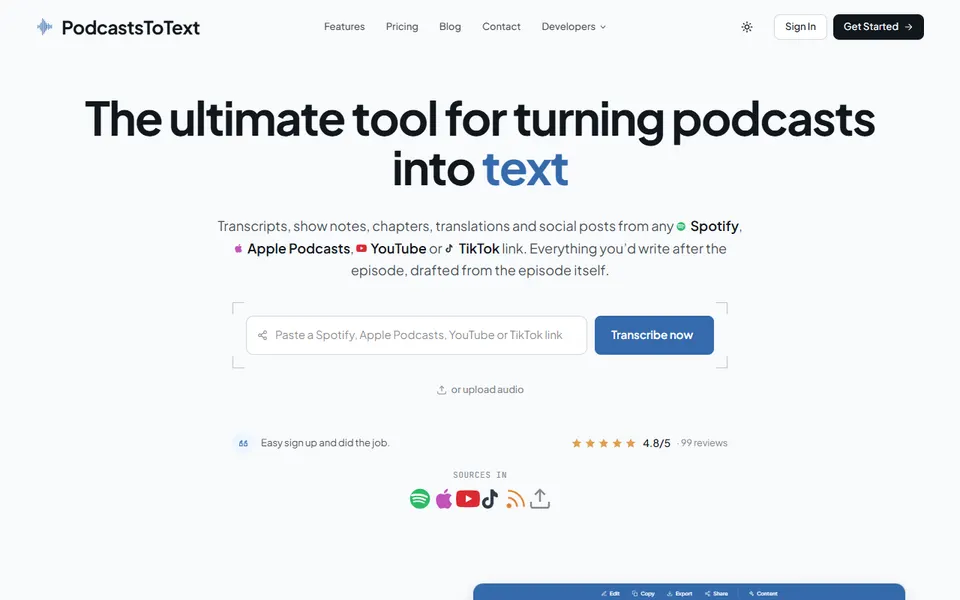The image size is (960, 600).
Task: Click the Transcribe now button
Action: (x=654, y=335)
